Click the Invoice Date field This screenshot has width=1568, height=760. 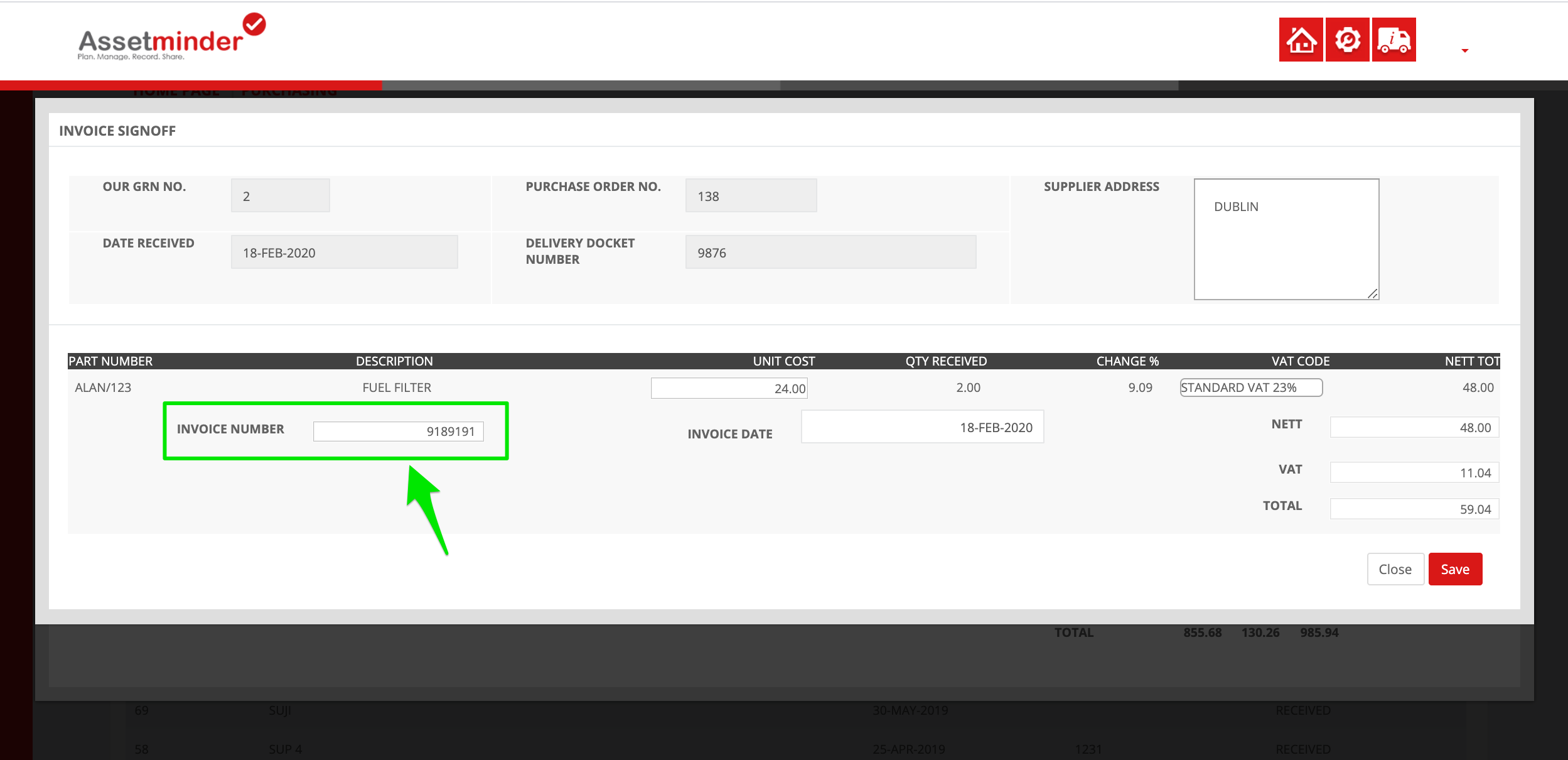(921, 427)
